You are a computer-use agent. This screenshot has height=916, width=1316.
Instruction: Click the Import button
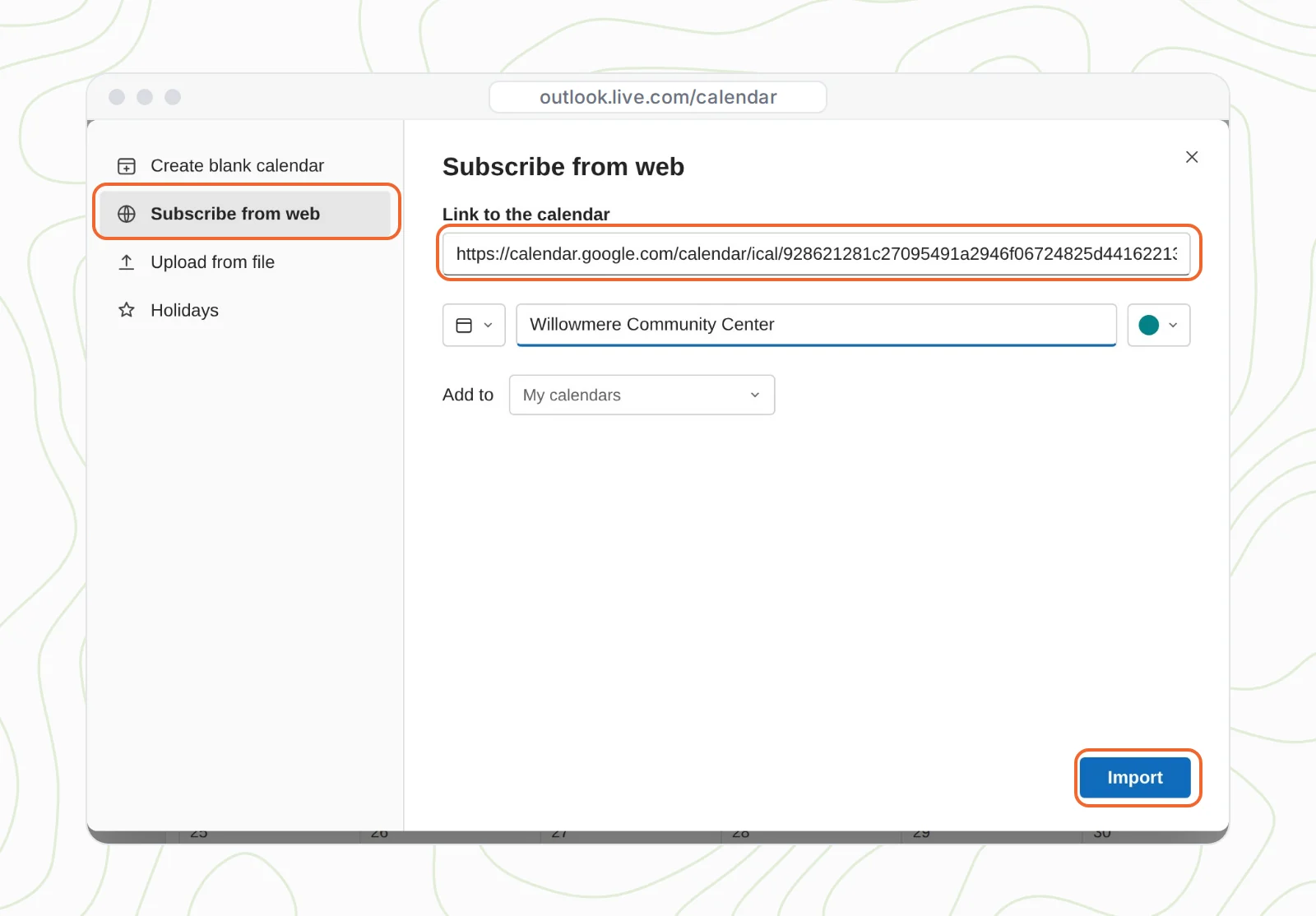pos(1135,777)
